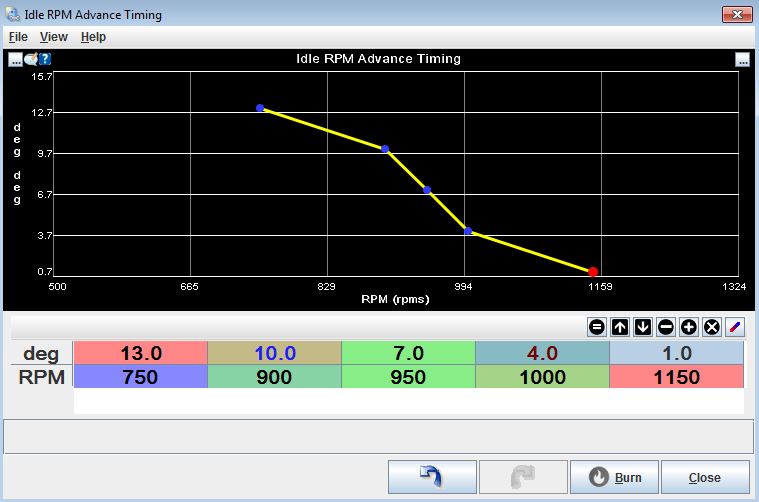Screen dimensions: 759x502
Task: Click the Close button at bottom
Action: (x=705, y=477)
